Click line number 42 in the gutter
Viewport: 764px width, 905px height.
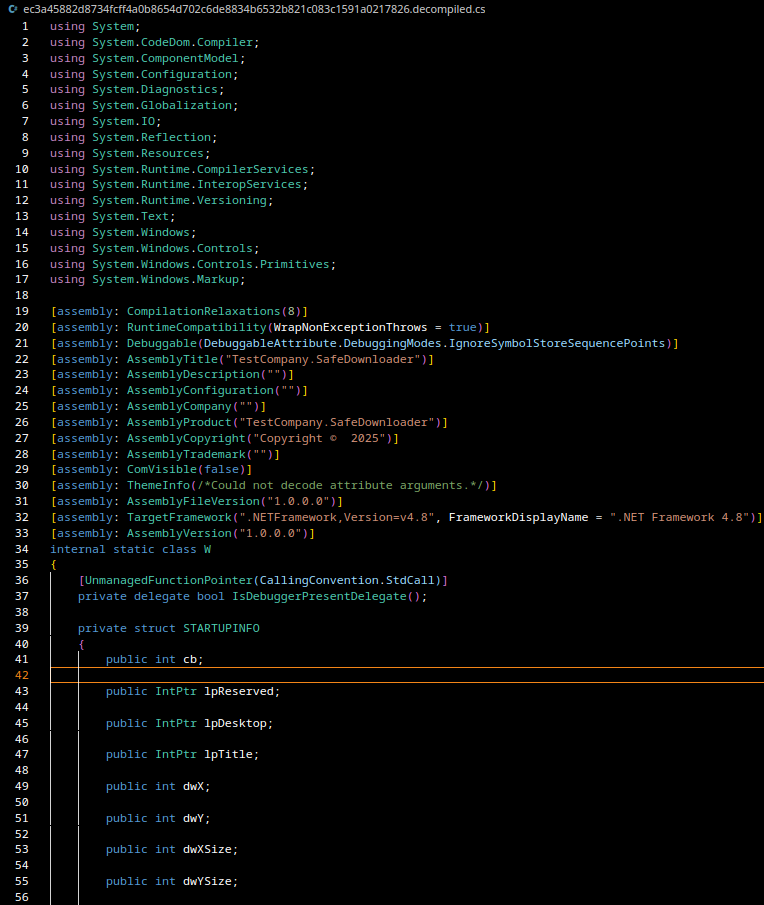pos(22,675)
